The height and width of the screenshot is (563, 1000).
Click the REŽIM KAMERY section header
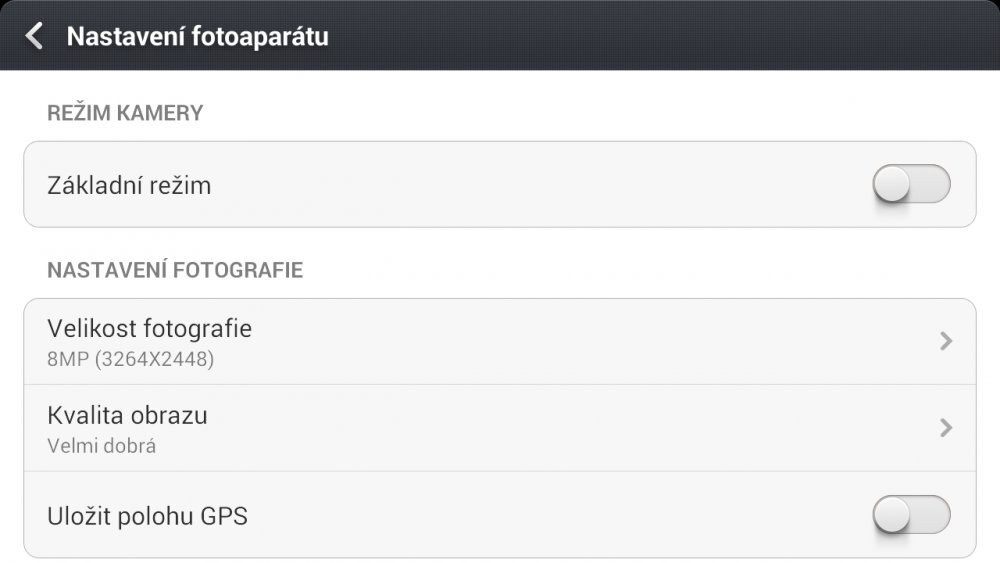coord(125,113)
